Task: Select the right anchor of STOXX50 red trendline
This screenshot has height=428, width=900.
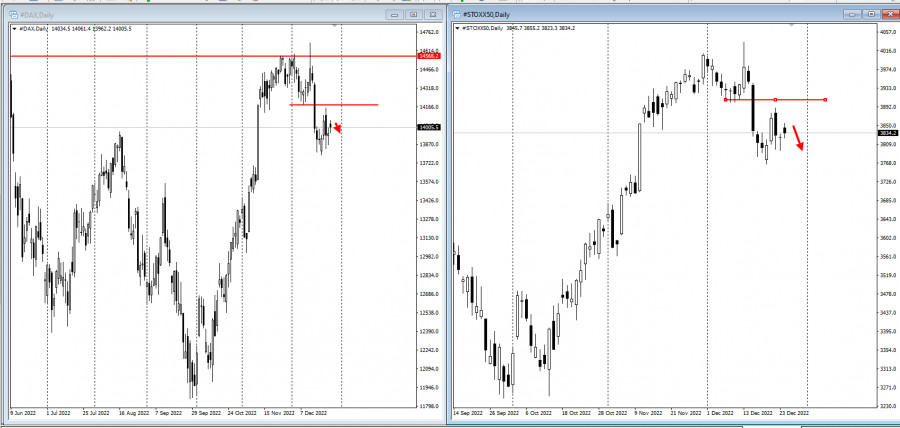Action: click(x=825, y=100)
